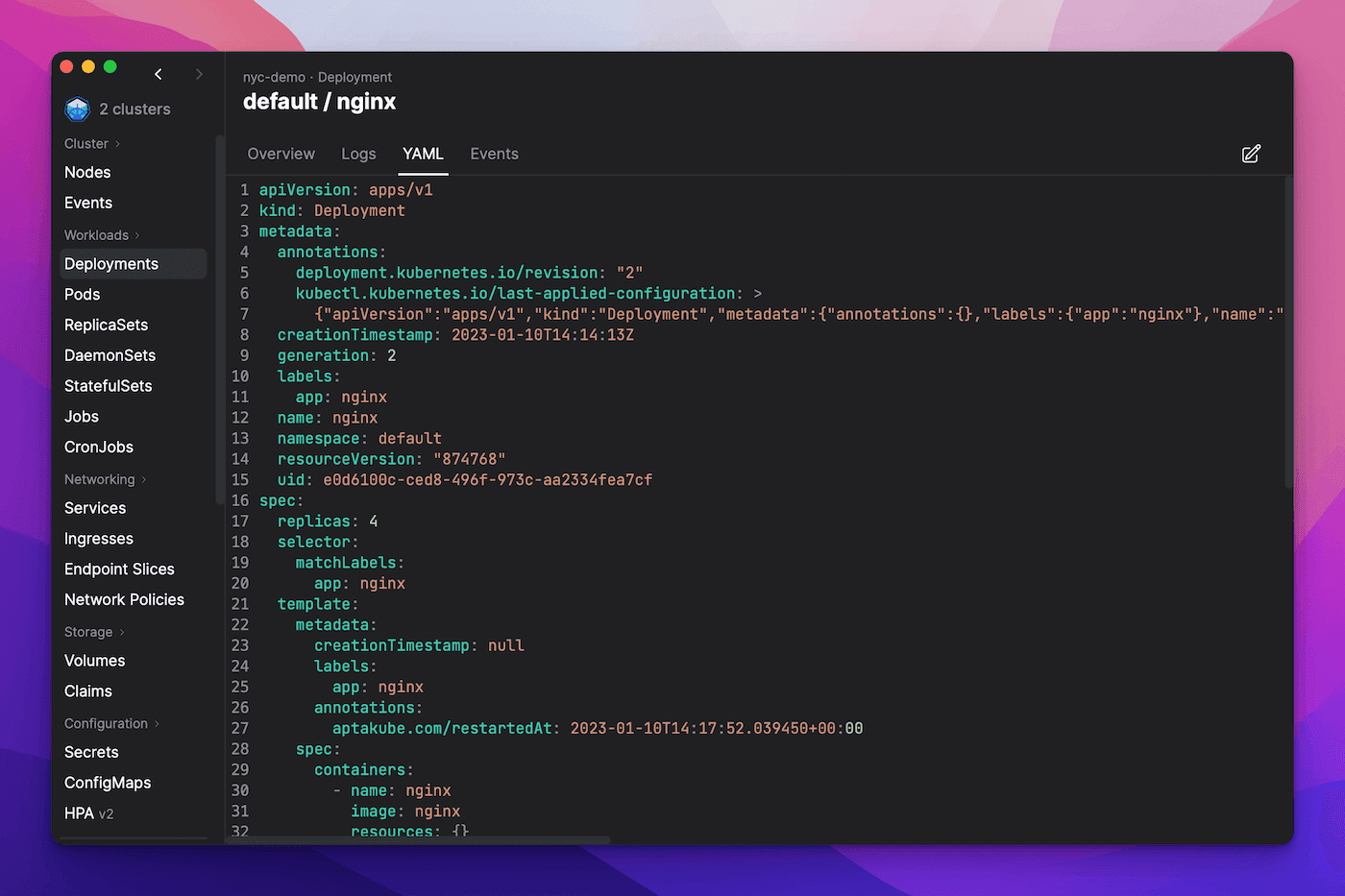Open Network Policies from the sidebar
The image size is (1345, 896).
pyautogui.click(x=124, y=599)
